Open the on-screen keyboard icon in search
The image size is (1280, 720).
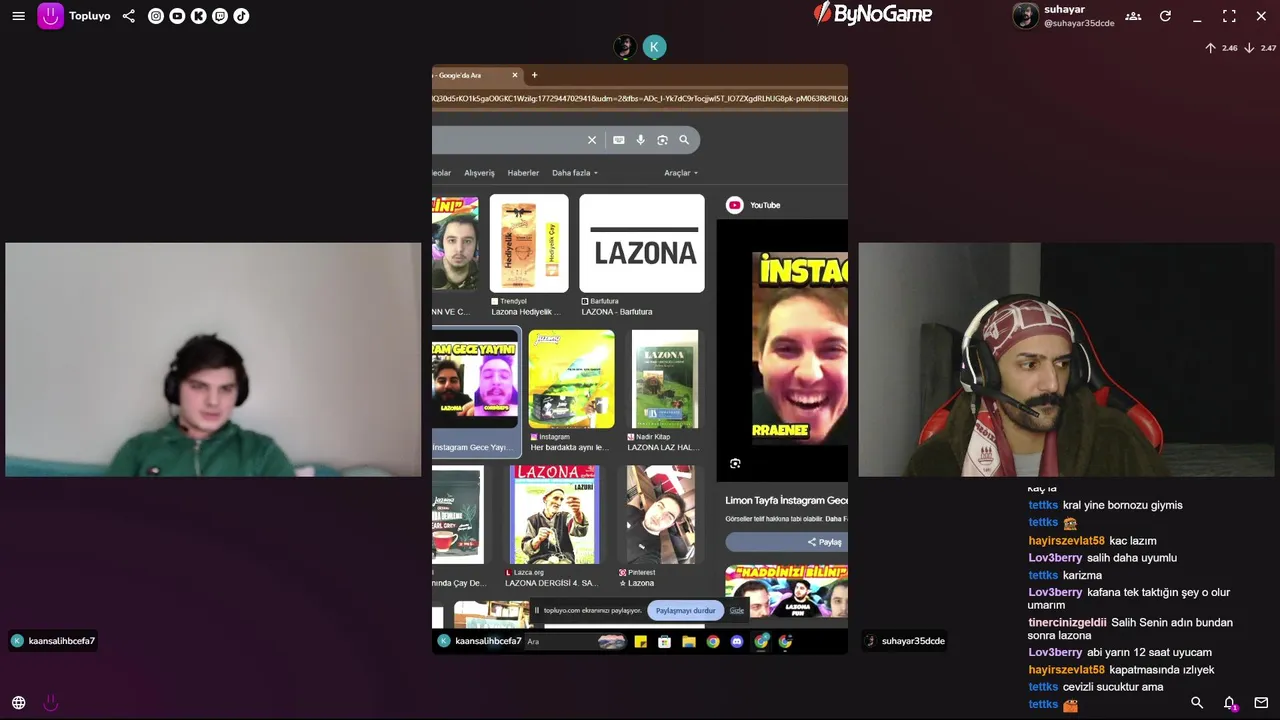(619, 140)
